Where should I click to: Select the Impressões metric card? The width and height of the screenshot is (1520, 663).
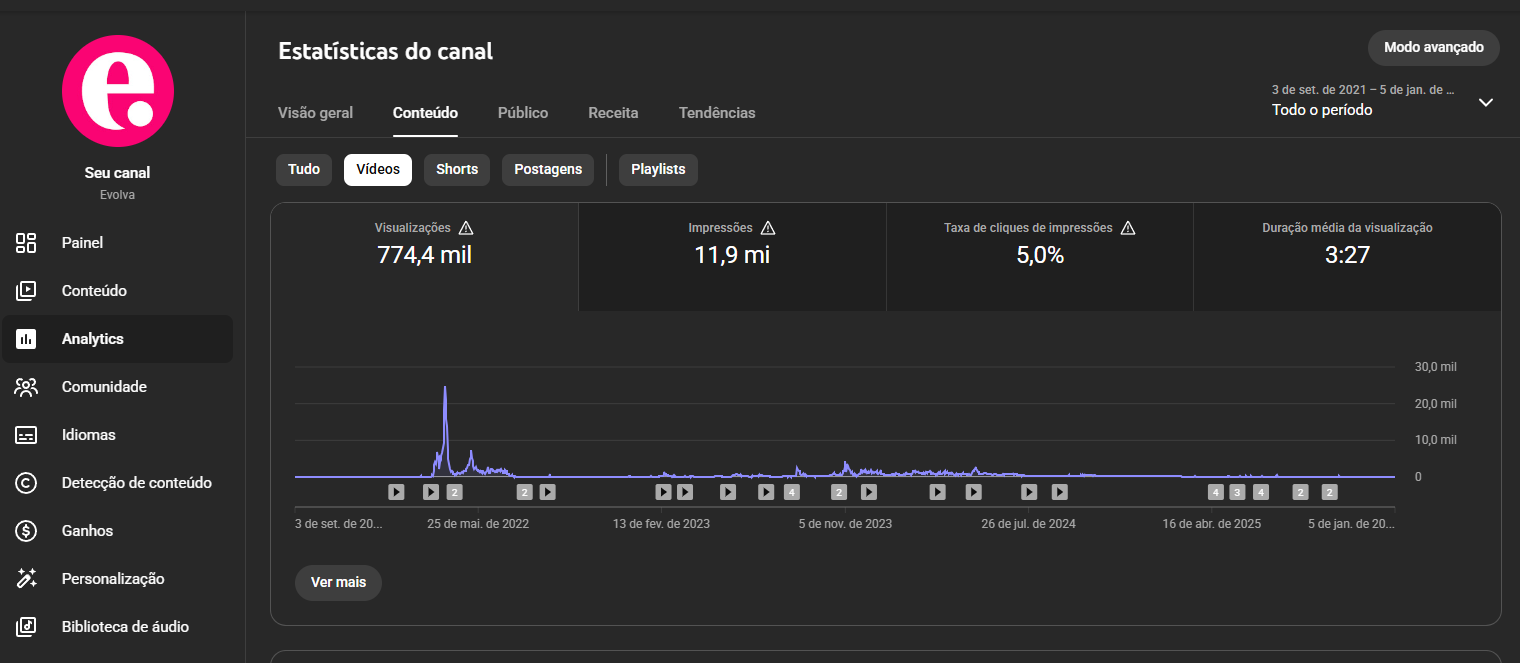pos(732,256)
